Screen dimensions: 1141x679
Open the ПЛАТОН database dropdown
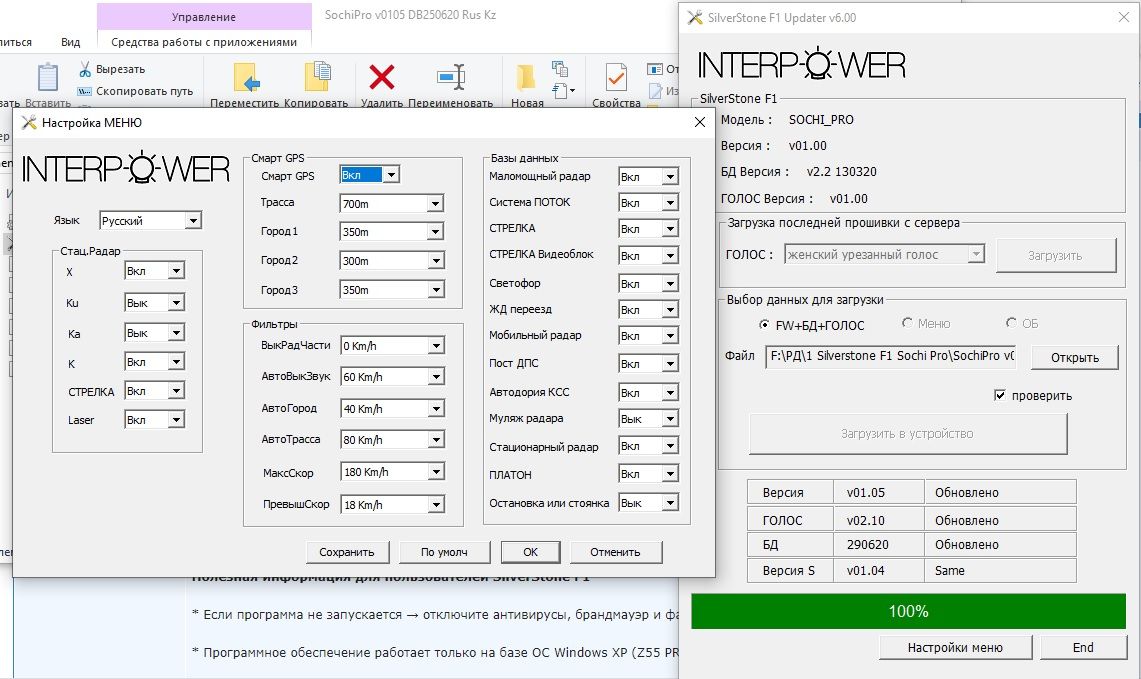670,474
